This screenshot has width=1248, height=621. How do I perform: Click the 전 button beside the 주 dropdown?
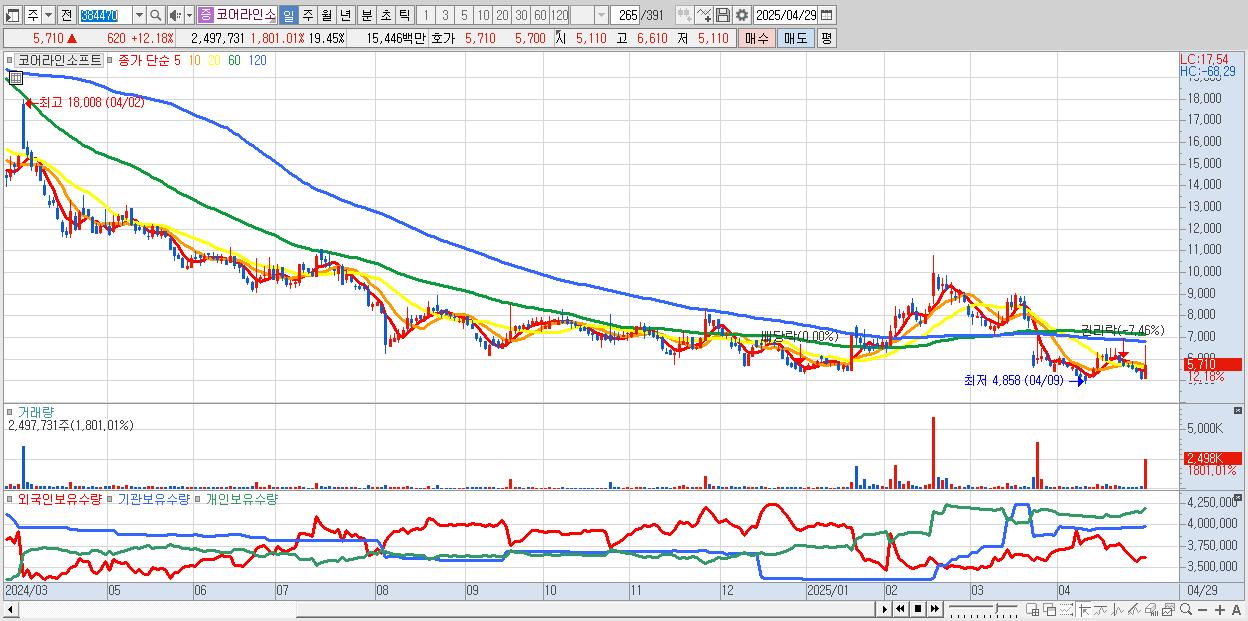tap(66, 16)
